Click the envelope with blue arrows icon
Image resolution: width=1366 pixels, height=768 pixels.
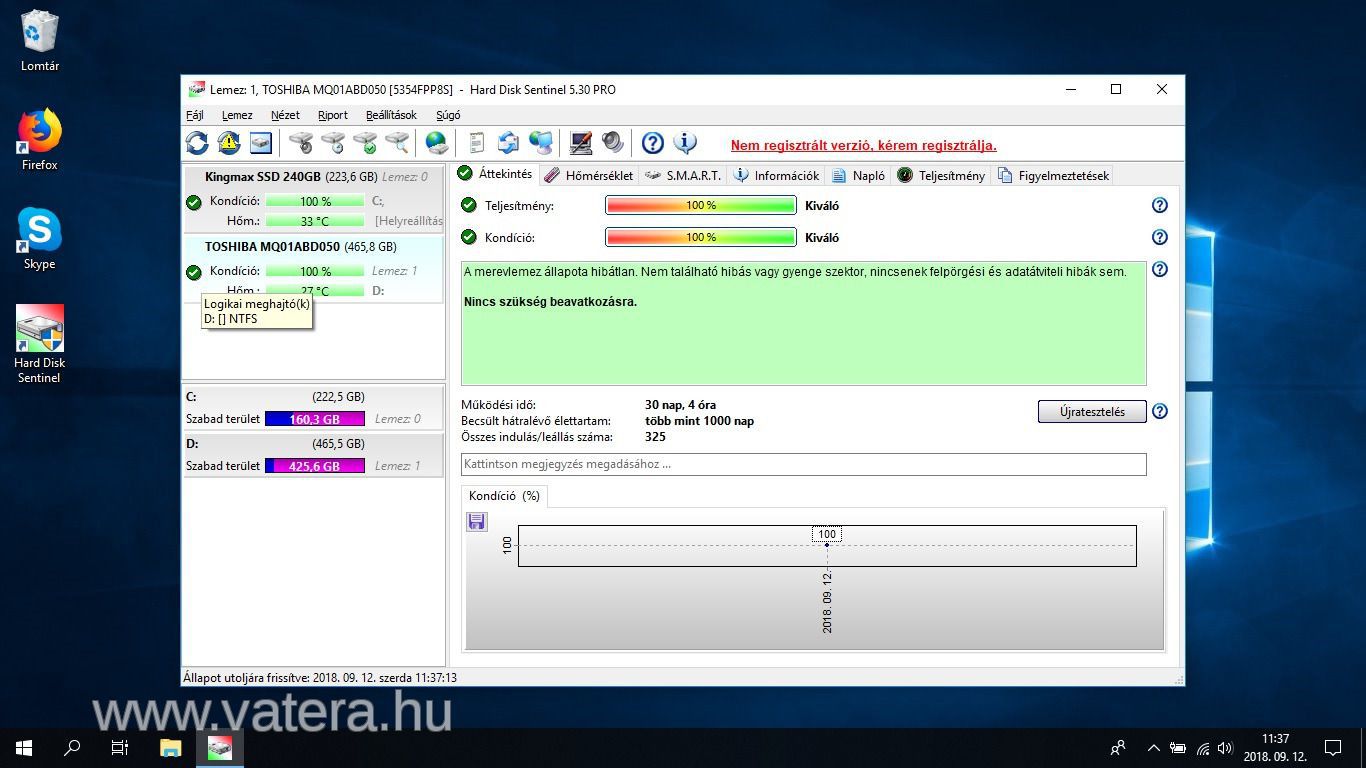click(509, 143)
